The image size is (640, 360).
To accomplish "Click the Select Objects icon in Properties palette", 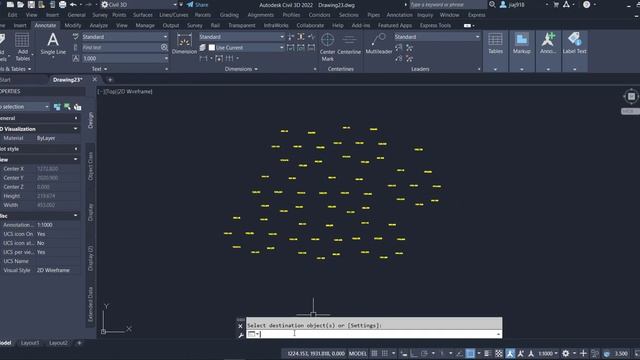I will click(67, 107).
